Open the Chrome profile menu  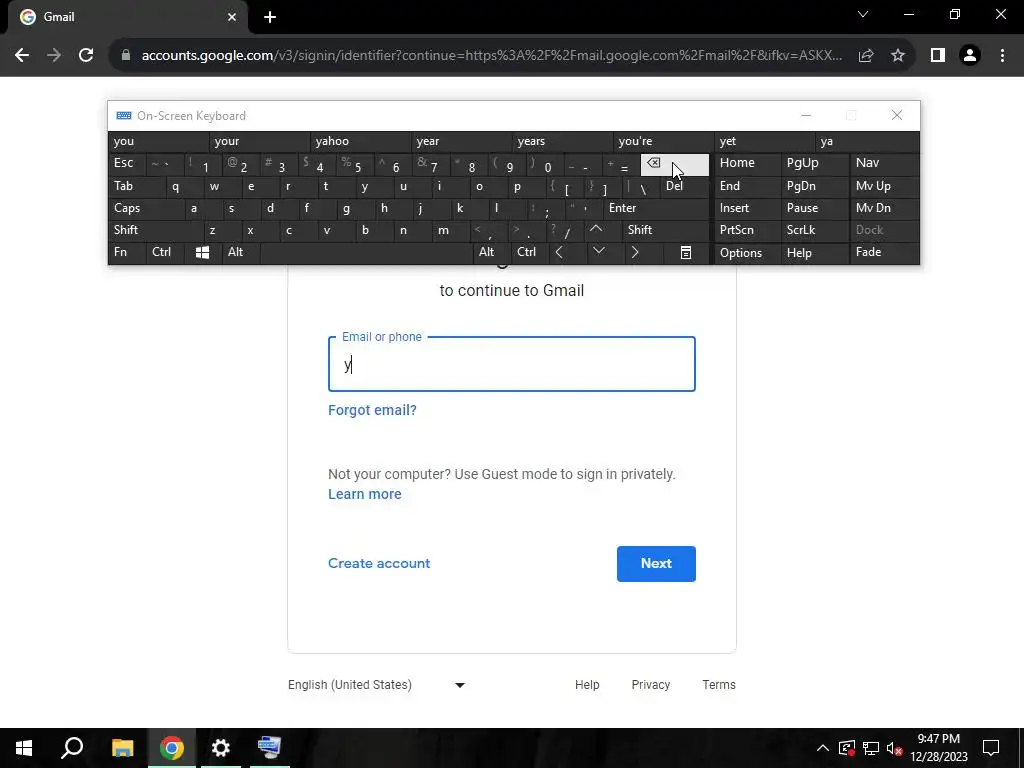pos(970,56)
